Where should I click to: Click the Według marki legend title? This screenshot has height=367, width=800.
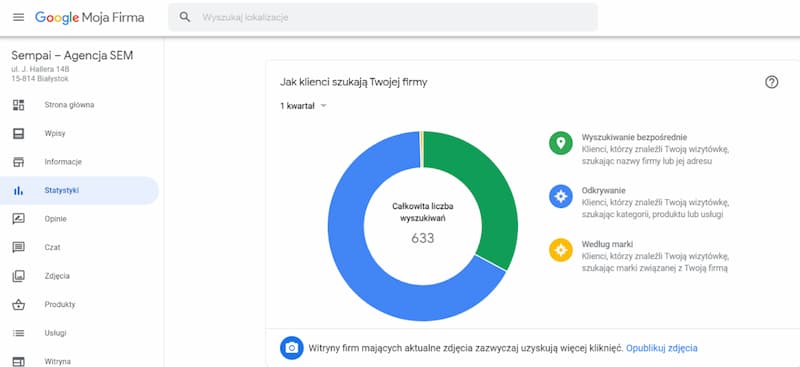coord(607,244)
